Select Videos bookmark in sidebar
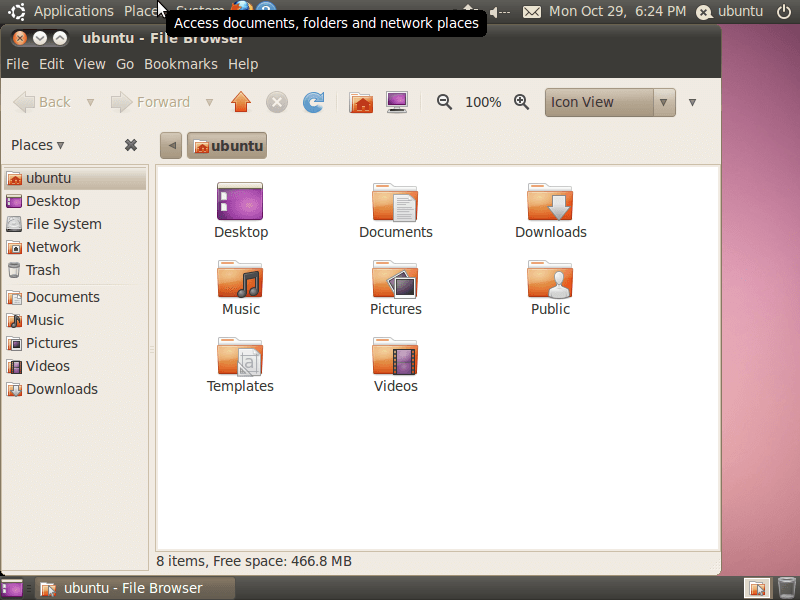The image size is (800, 600). point(75,366)
